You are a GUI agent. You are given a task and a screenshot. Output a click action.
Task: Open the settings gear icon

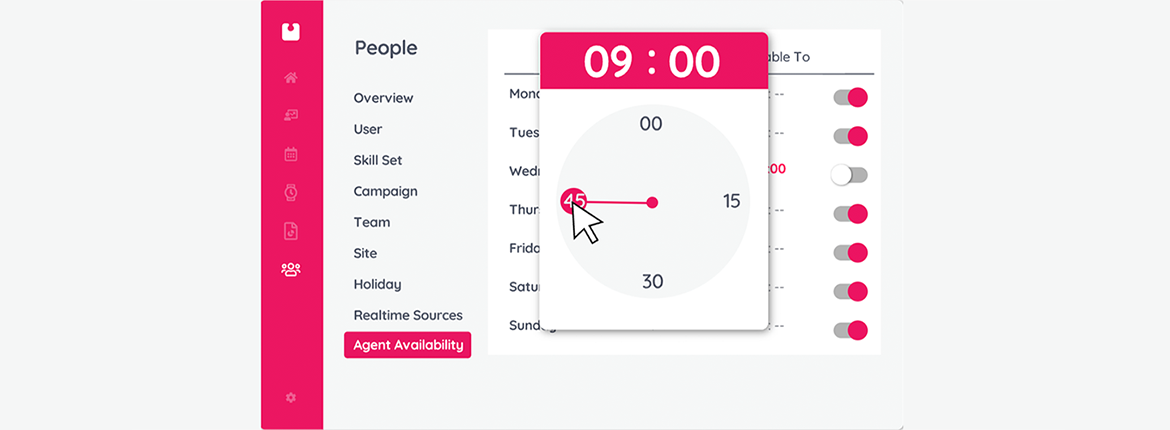point(291,398)
